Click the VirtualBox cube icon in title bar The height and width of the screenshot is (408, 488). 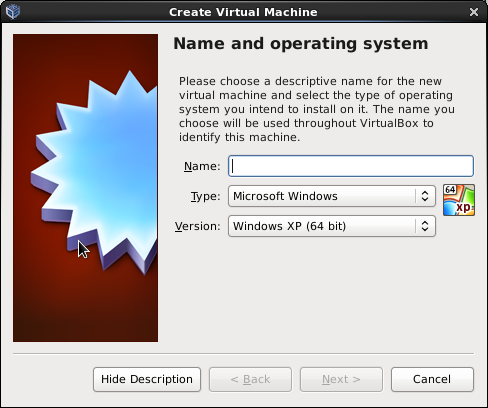pyautogui.click(x=13, y=12)
